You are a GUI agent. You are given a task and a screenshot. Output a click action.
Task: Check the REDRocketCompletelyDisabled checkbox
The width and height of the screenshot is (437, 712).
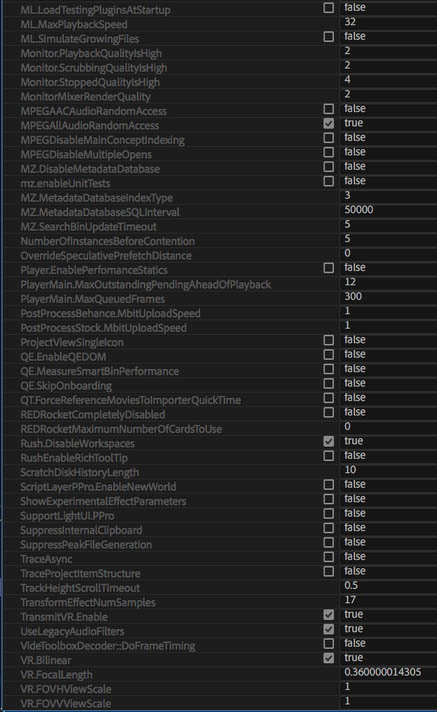click(x=328, y=412)
